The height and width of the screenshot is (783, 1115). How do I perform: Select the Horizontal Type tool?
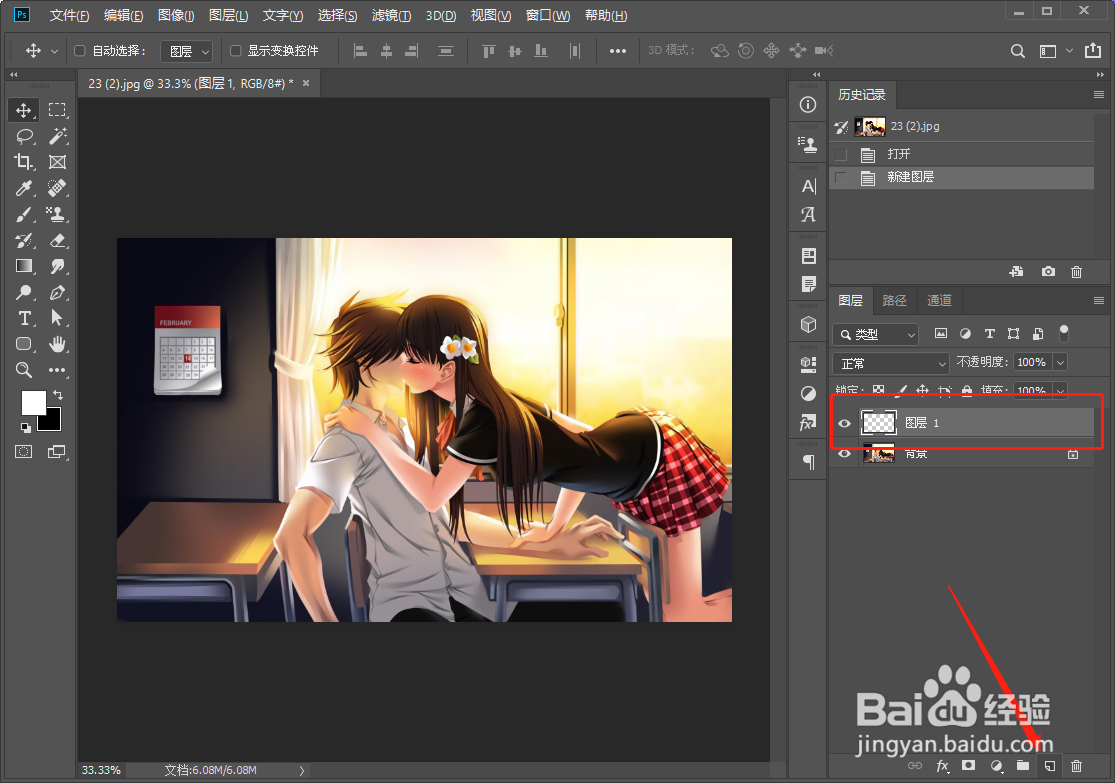(x=23, y=318)
